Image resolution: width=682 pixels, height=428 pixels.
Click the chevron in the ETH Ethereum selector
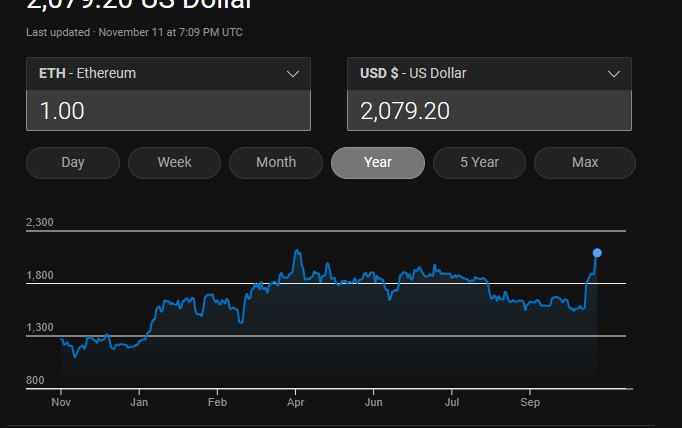[x=293, y=74]
